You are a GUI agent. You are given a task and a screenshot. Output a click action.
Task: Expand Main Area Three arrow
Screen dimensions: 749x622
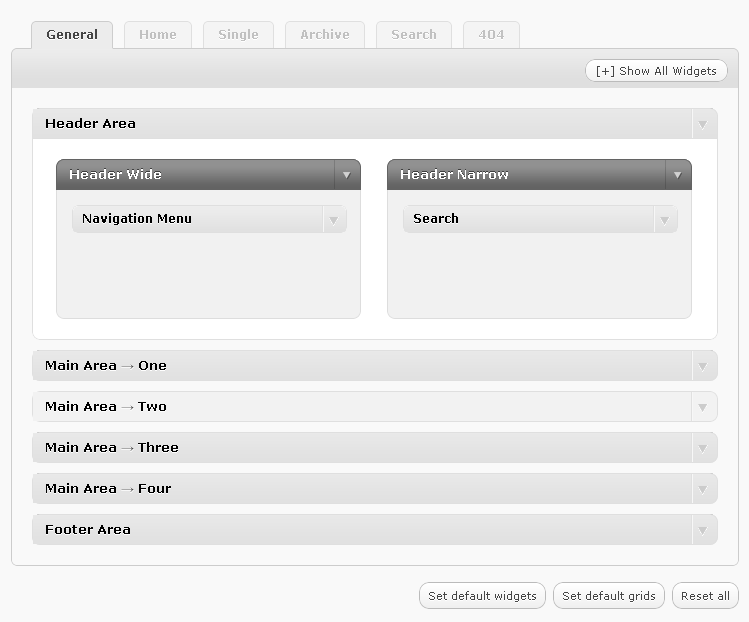(703, 448)
